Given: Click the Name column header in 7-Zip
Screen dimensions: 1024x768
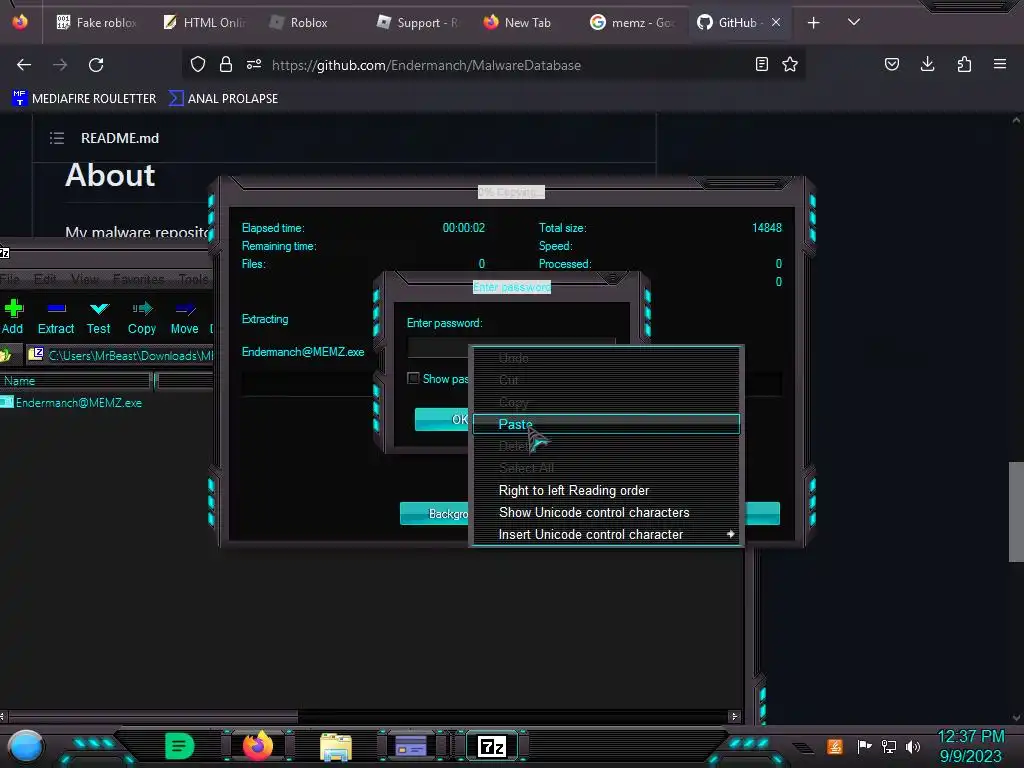Looking at the screenshot, I should 75,381.
